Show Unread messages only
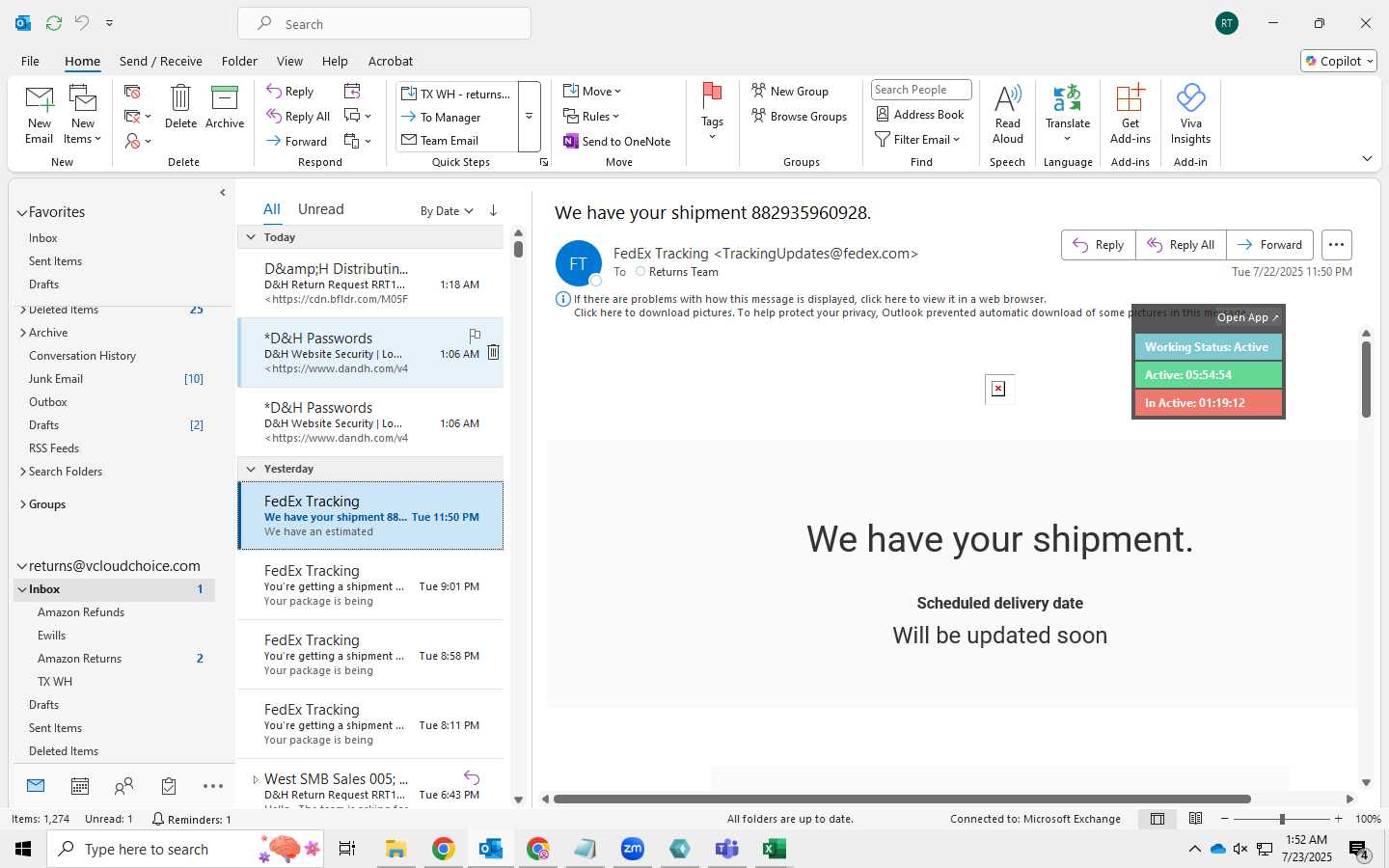The width and height of the screenshot is (1389, 868). click(x=320, y=209)
